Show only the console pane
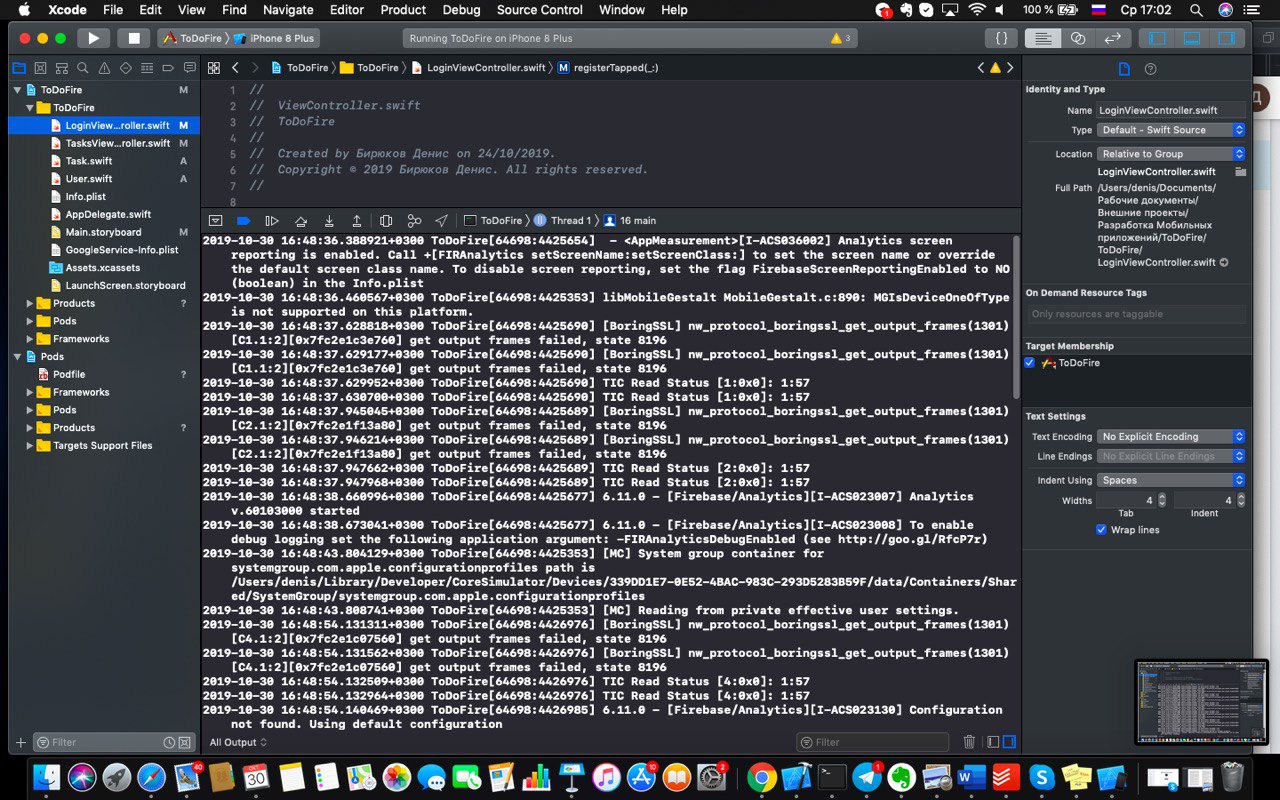This screenshot has width=1280, height=800. point(1009,742)
